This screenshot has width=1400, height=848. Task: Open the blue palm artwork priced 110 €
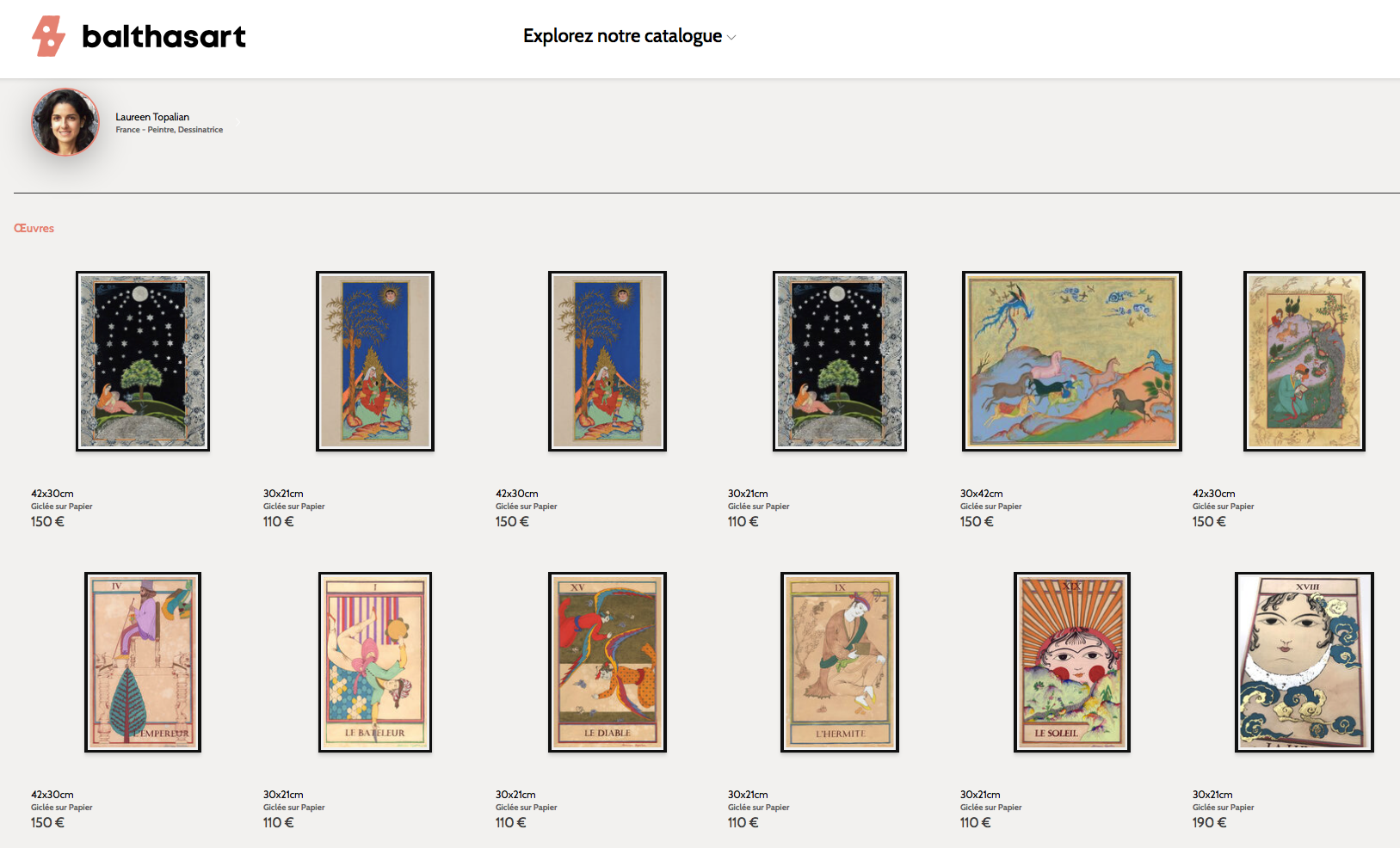pyautogui.click(x=375, y=361)
